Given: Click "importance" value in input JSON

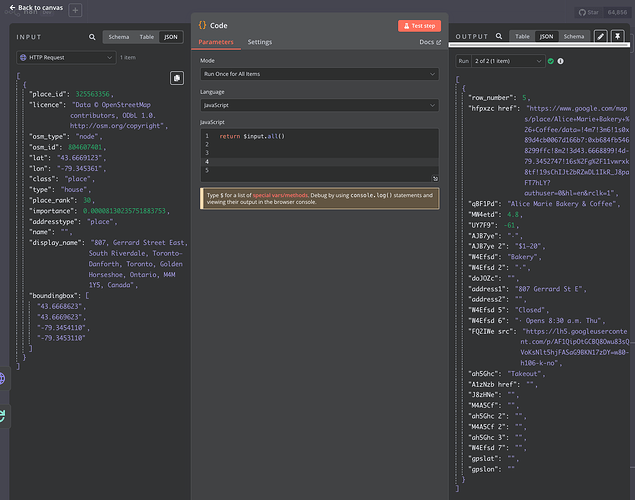Looking at the screenshot, I should coord(124,211).
